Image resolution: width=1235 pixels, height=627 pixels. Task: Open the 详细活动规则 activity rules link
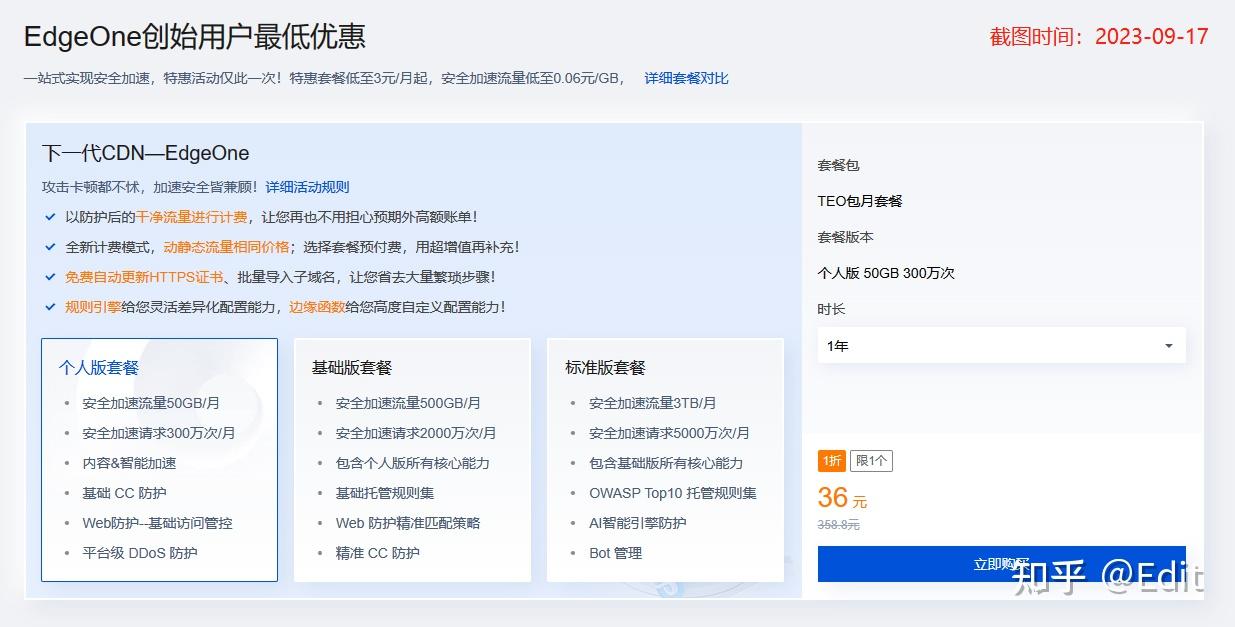[308, 187]
